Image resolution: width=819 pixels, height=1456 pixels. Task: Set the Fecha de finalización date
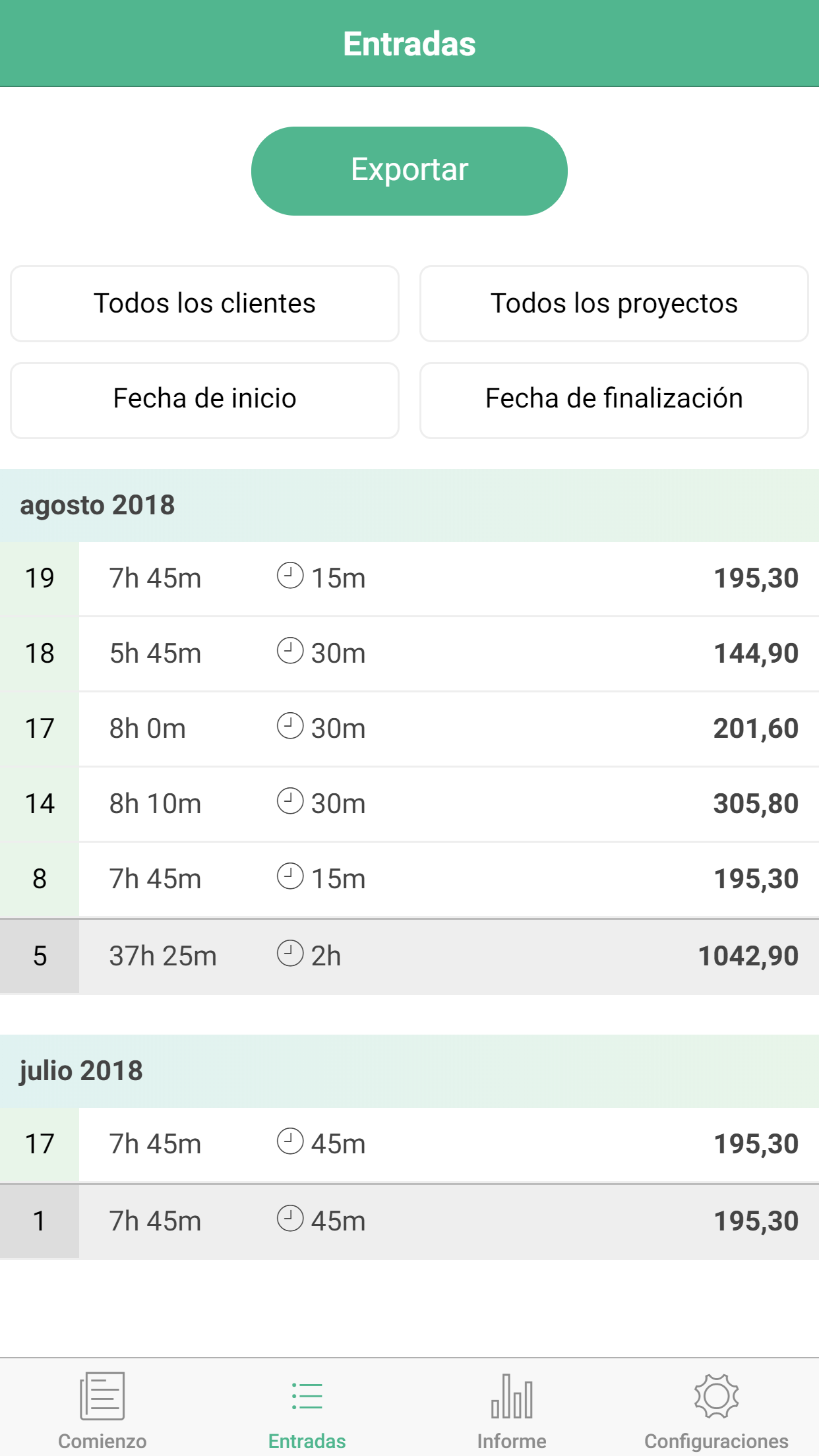tap(614, 400)
